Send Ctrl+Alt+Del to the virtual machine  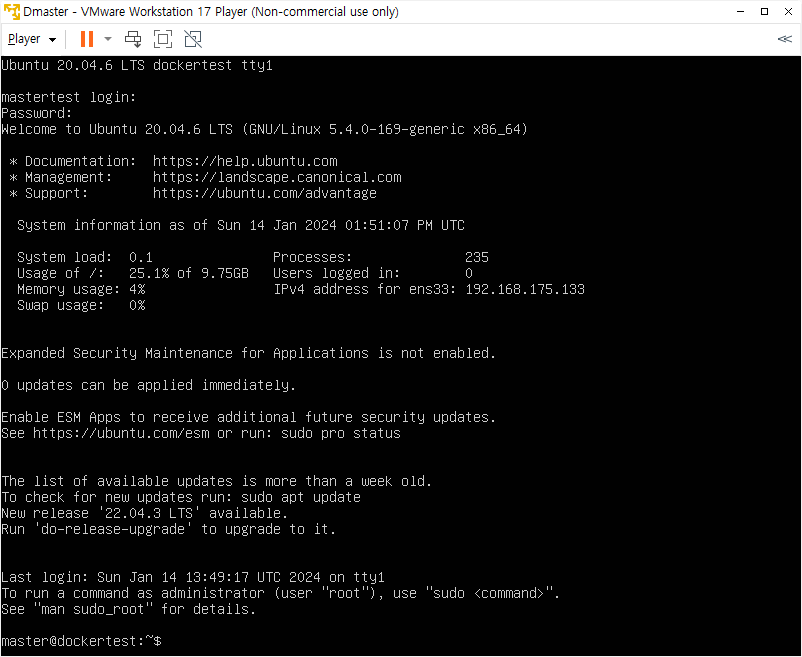coord(133,39)
